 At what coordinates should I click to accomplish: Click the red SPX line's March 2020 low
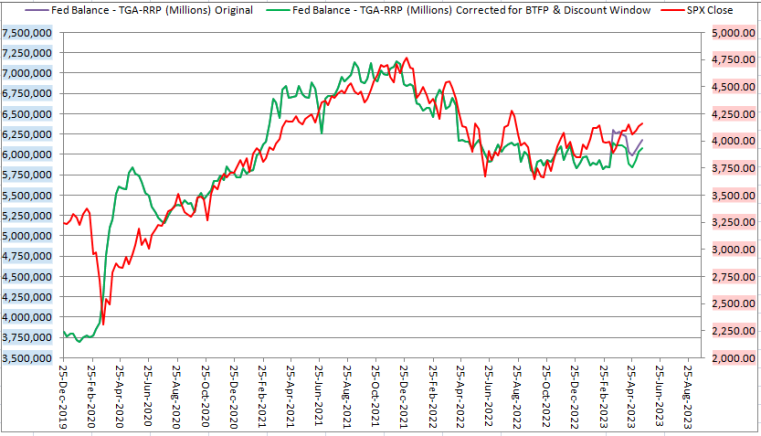pyautogui.click(x=104, y=323)
